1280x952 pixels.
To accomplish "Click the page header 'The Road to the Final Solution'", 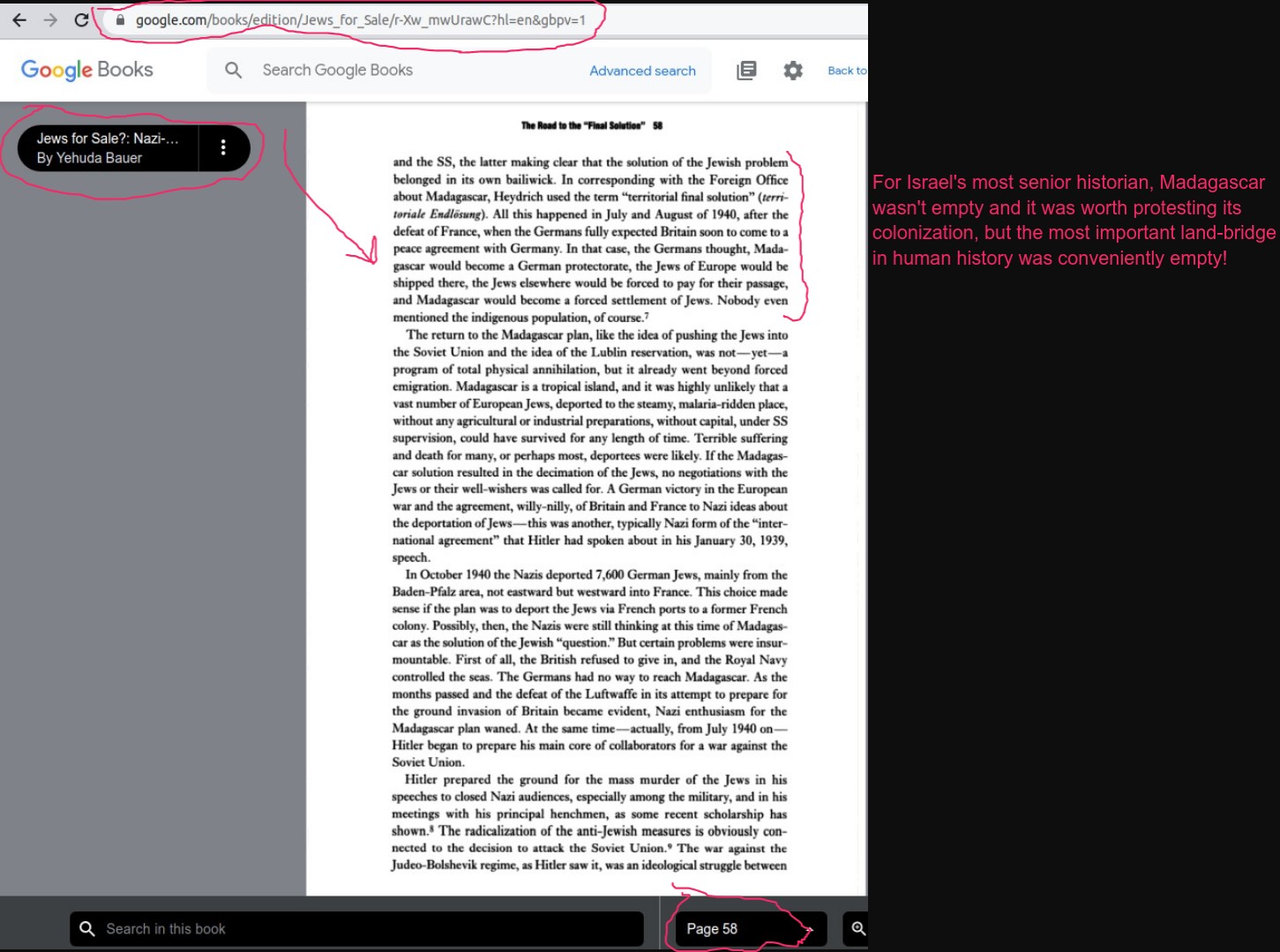I will tap(583, 125).
